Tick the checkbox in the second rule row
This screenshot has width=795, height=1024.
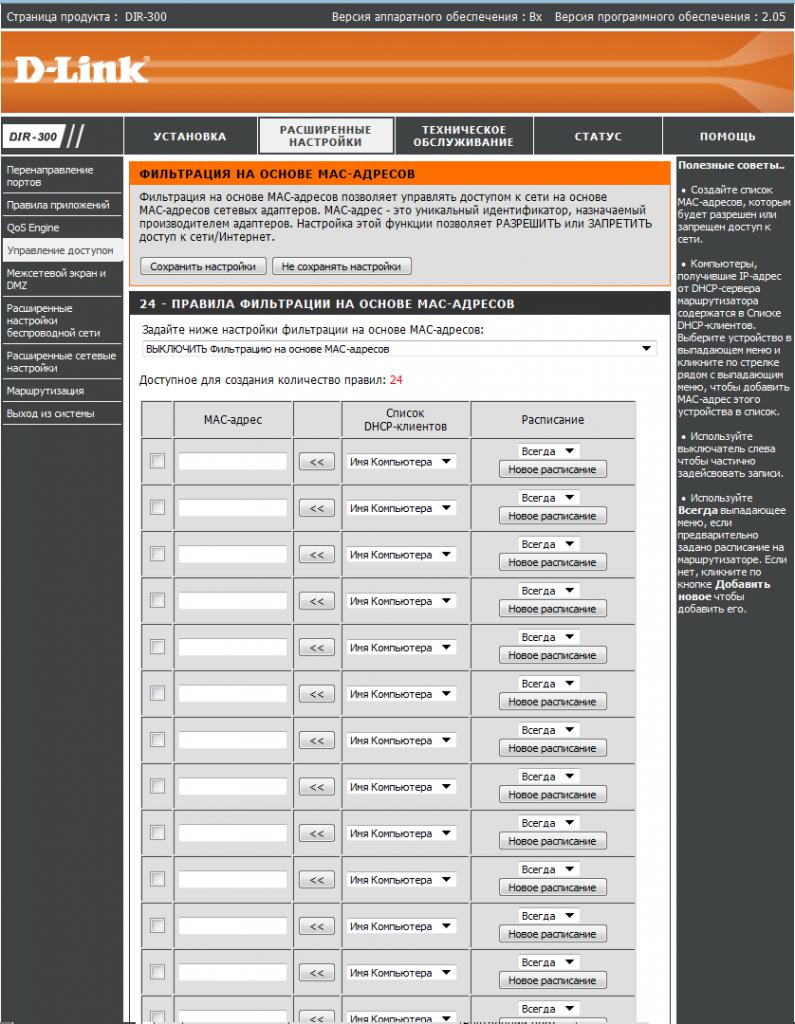click(x=157, y=507)
